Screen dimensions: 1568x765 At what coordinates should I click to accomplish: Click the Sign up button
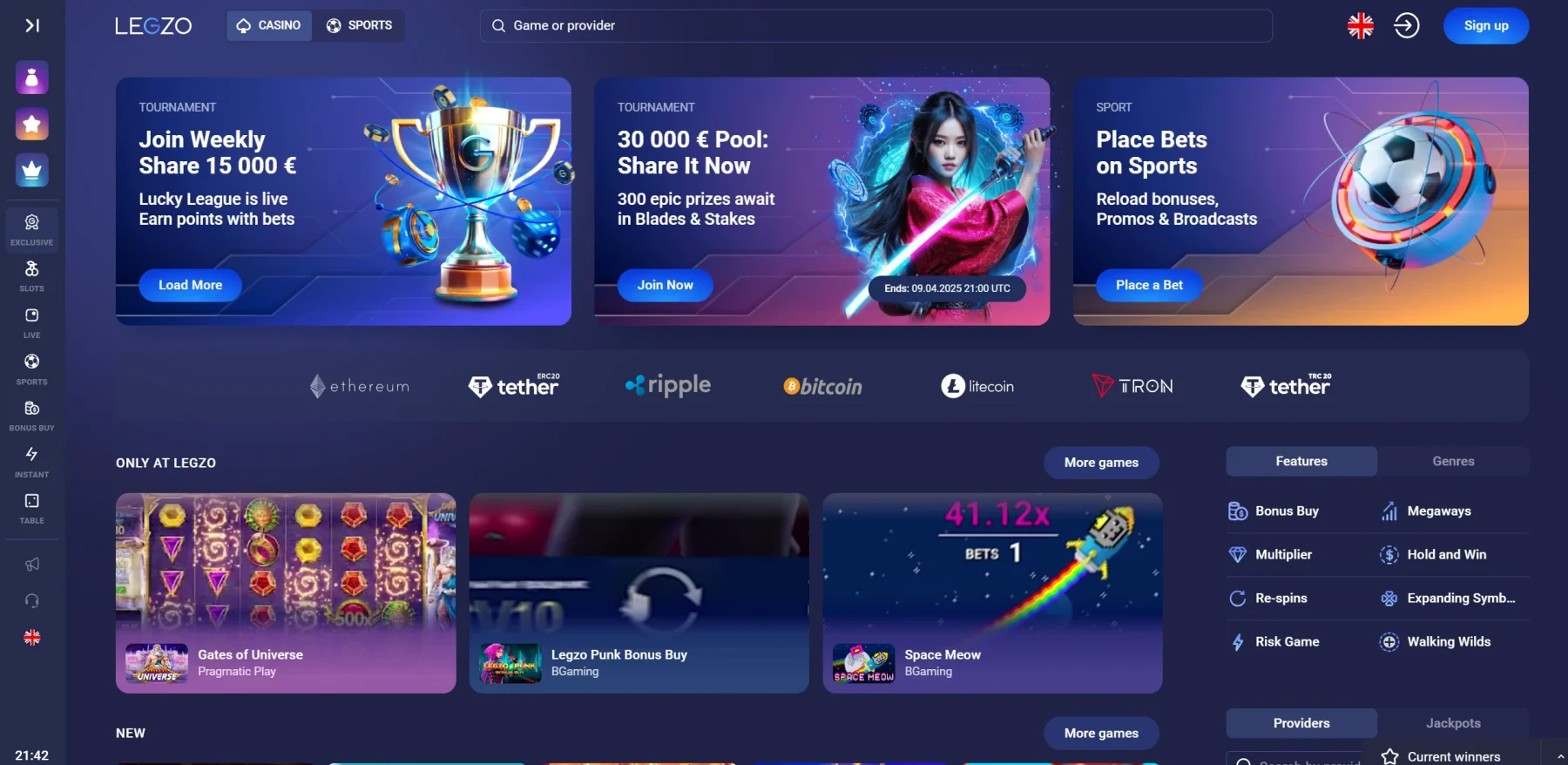tap(1486, 25)
